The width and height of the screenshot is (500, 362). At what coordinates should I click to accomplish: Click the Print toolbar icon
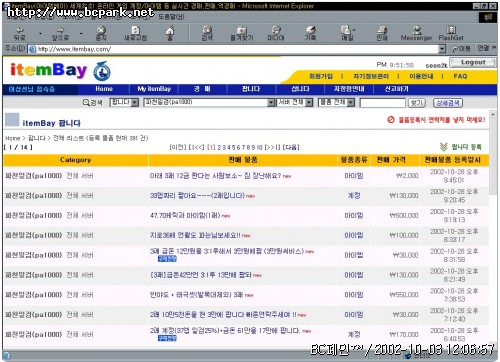pos(382,33)
